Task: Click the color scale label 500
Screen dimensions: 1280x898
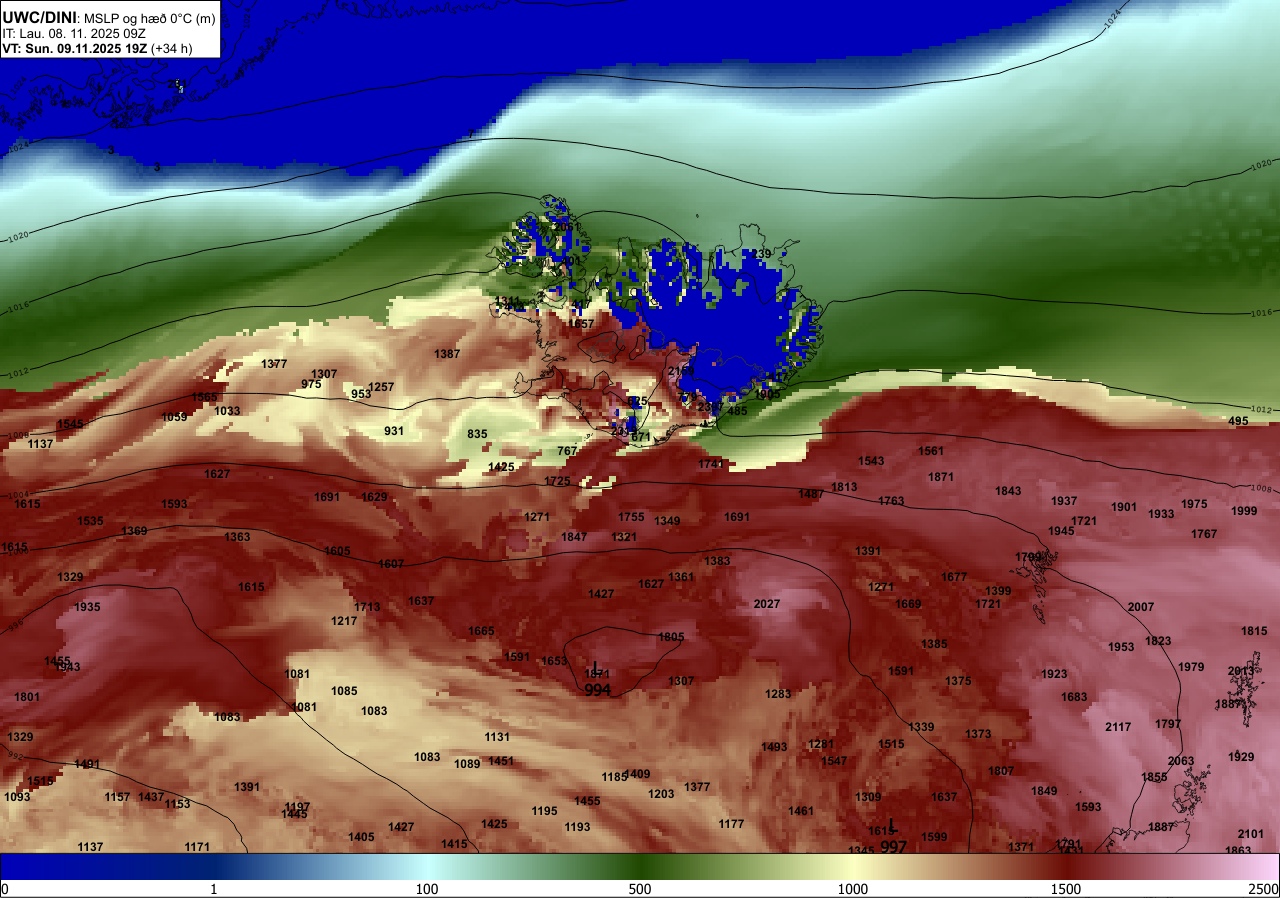Action: click(x=640, y=889)
